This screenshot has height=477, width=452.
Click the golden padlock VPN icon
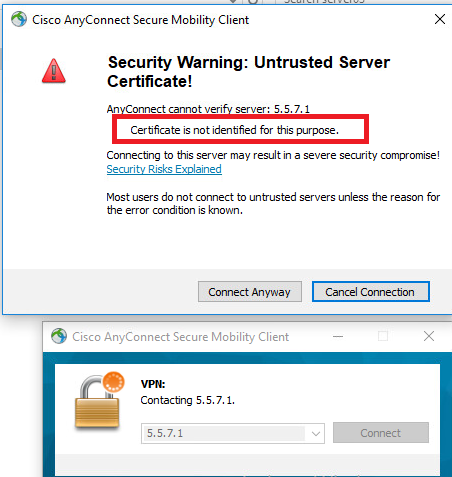[98, 400]
